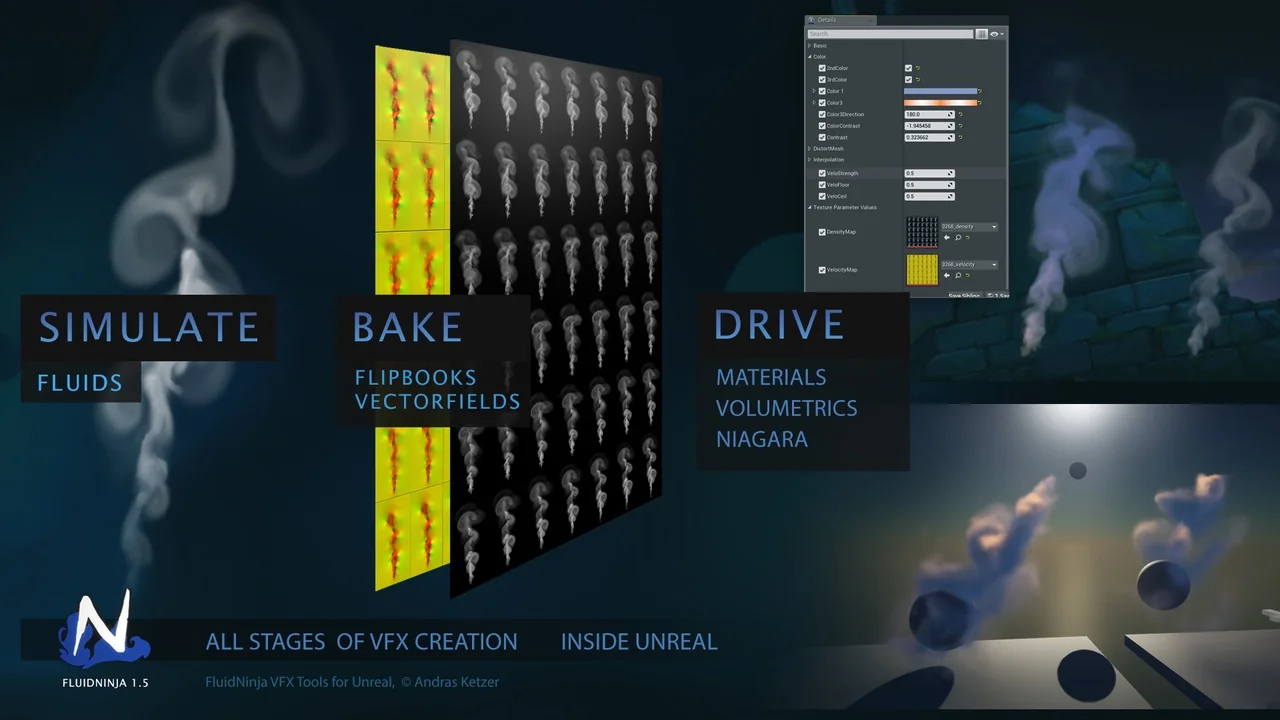The height and width of the screenshot is (720, 1280).
Task: Reset Color3Direction to default using arrow
Action: pyautogui.click(x=960, y=115)
